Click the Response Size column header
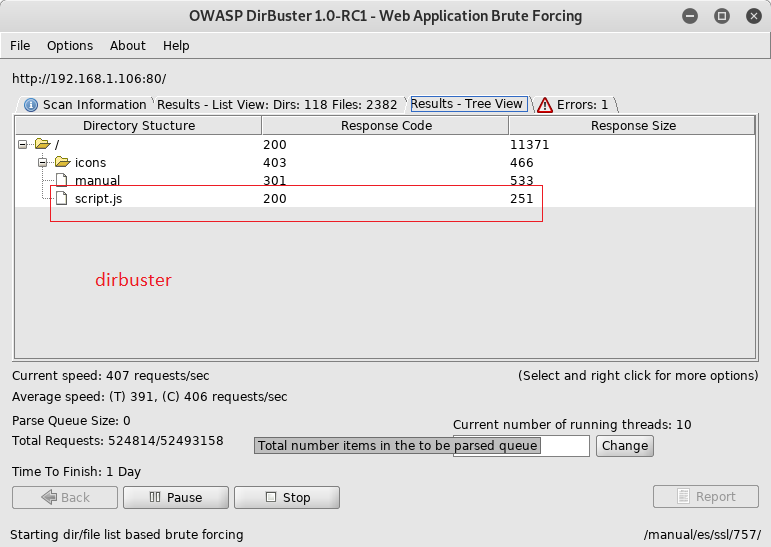The height and width of the screenshot is (547, 771). tap(633, 125)
